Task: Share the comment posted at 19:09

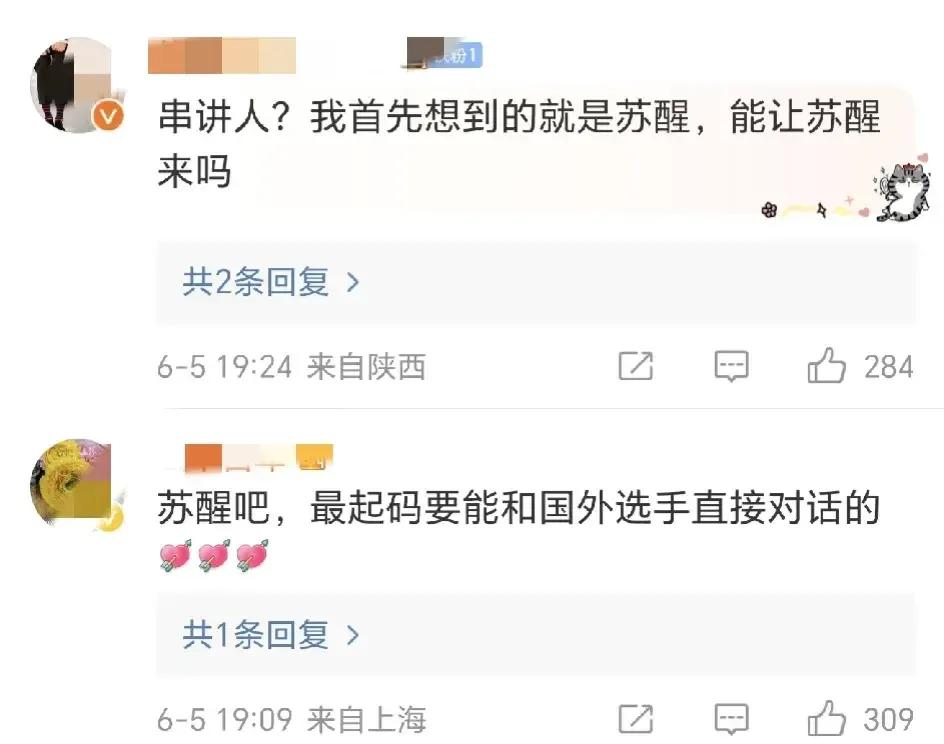Action: click(636, 719)
